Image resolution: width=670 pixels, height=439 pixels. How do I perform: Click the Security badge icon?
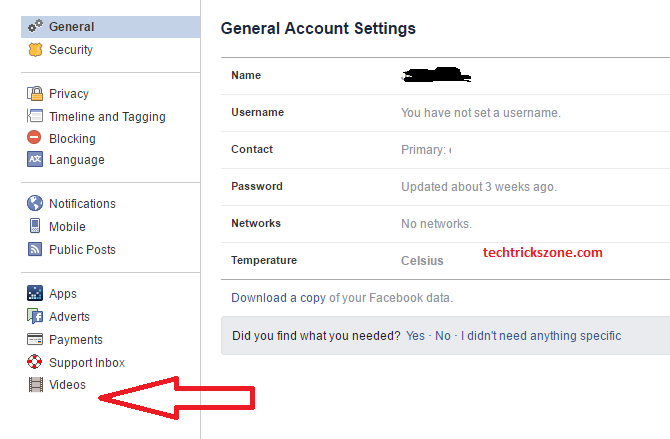point(35,49)
